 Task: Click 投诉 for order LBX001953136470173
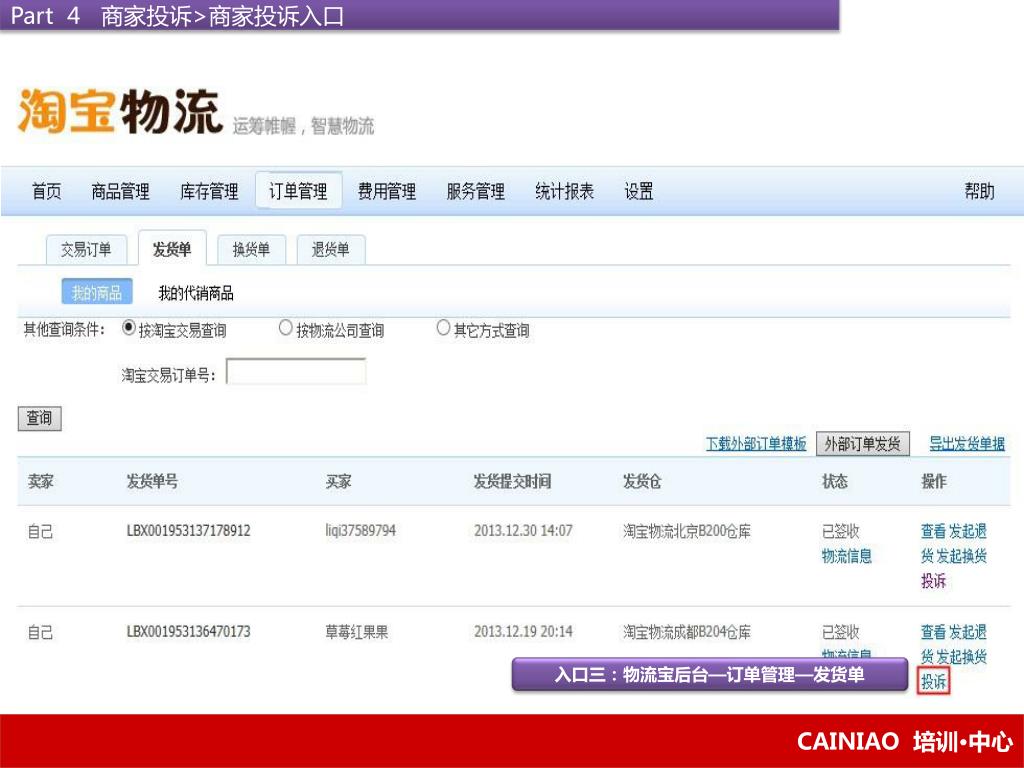pyautogui.click(x=933, y=682)
